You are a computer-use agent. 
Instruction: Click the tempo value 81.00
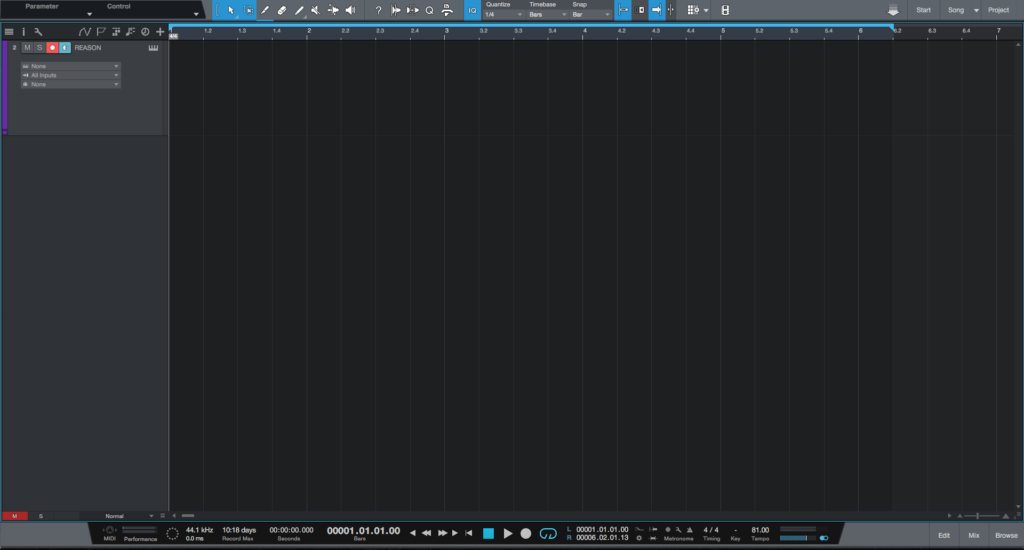point(760,530)
